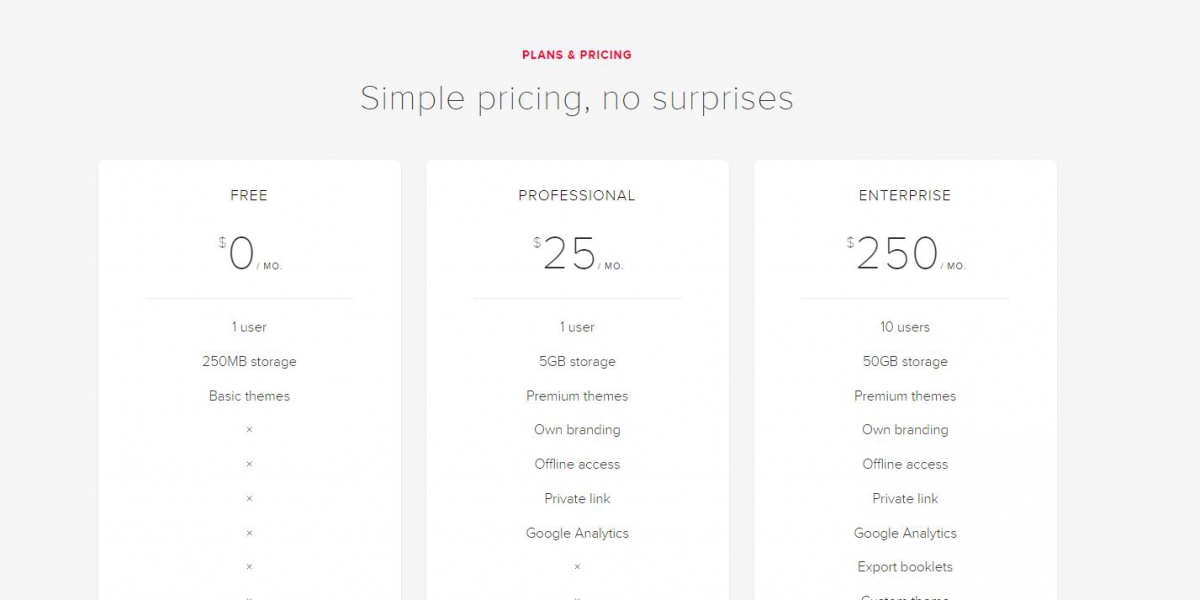Click the 'Export booklets' feature
This screenshot has width=1200, height=600.
[x=905, y=567]
